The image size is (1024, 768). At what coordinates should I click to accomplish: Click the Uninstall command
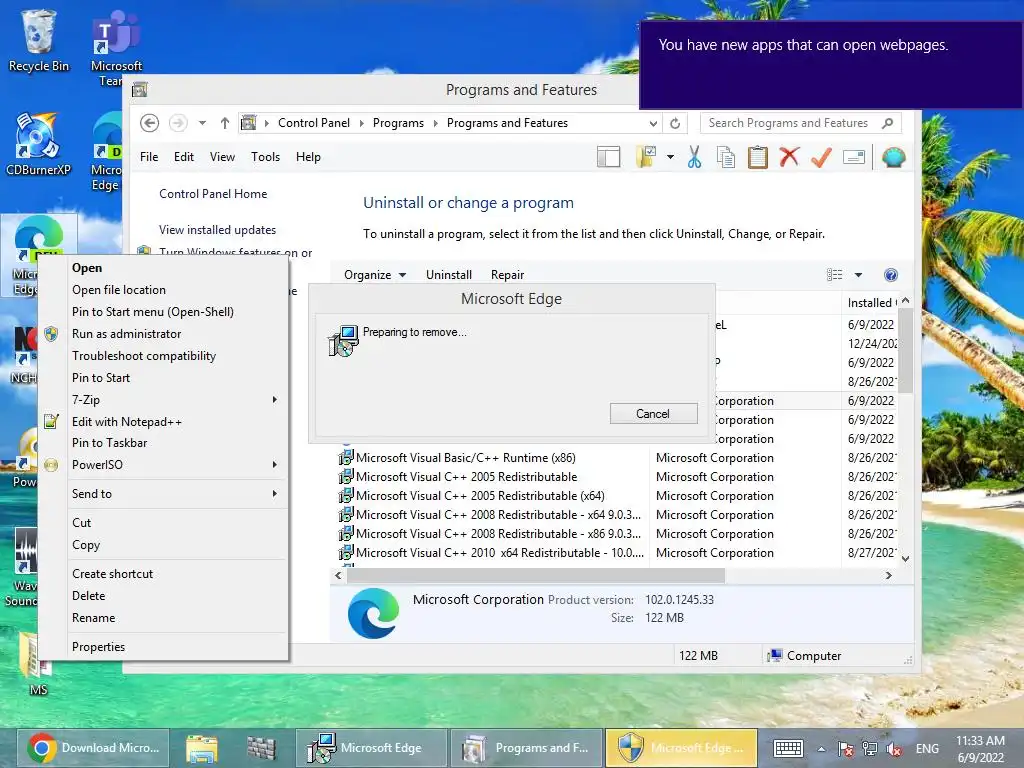[449, 275]
